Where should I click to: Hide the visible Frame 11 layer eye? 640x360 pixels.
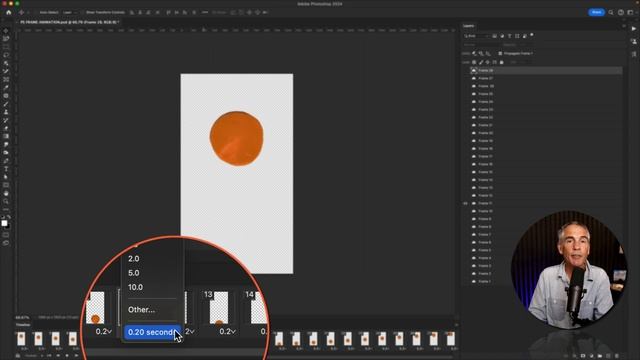tap(465, 203)
